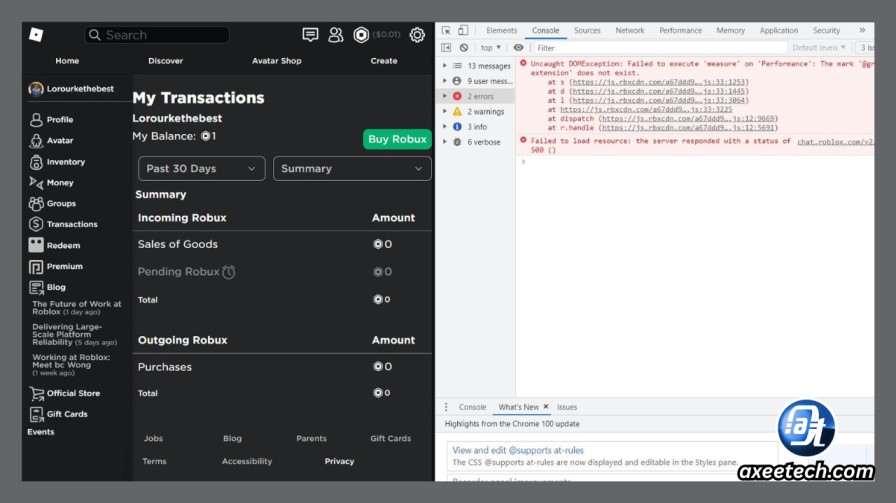Open the chat messages icon in header
Image resolution: width=896 pixels, height=503 pixels.
310,35
